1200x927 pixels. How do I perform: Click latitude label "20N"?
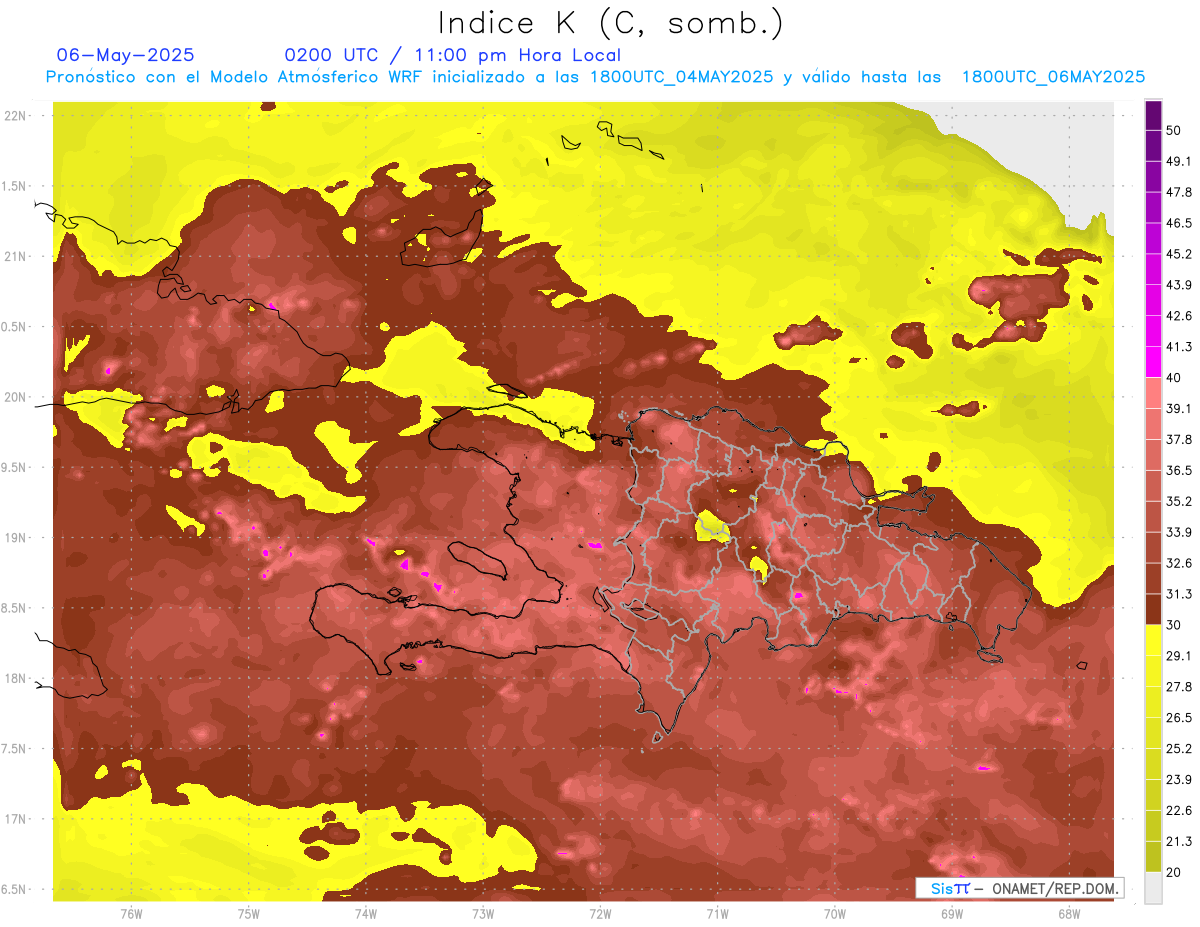click(x=17, y=397)
